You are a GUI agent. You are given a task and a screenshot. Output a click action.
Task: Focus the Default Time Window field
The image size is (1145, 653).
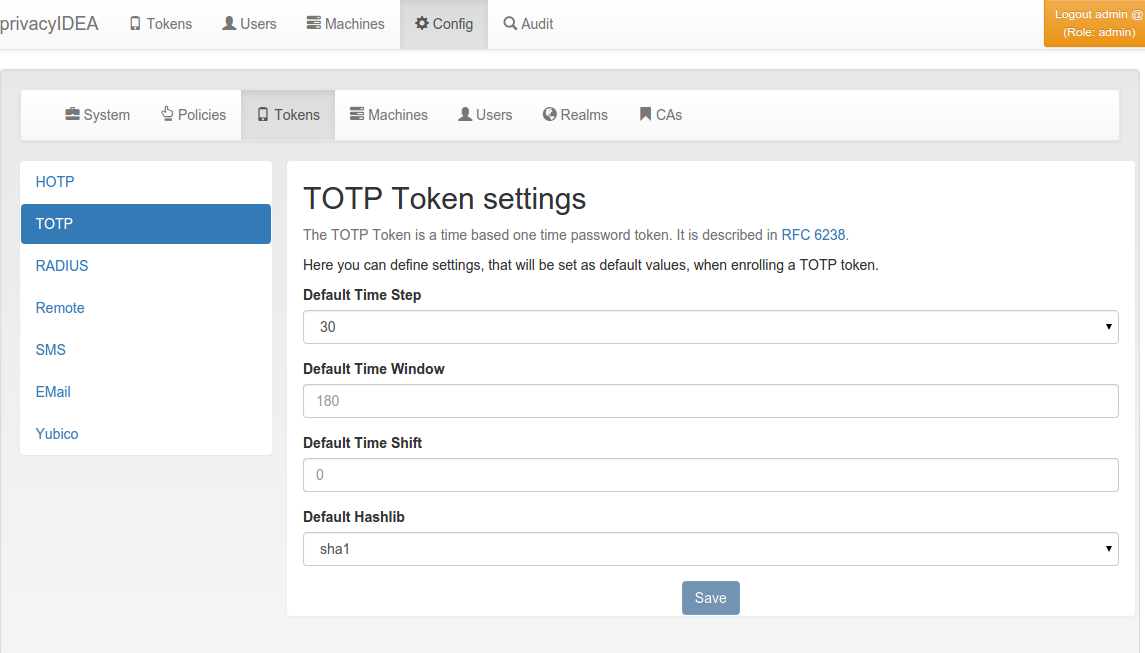pyautogui.click(x=711, y=401)
